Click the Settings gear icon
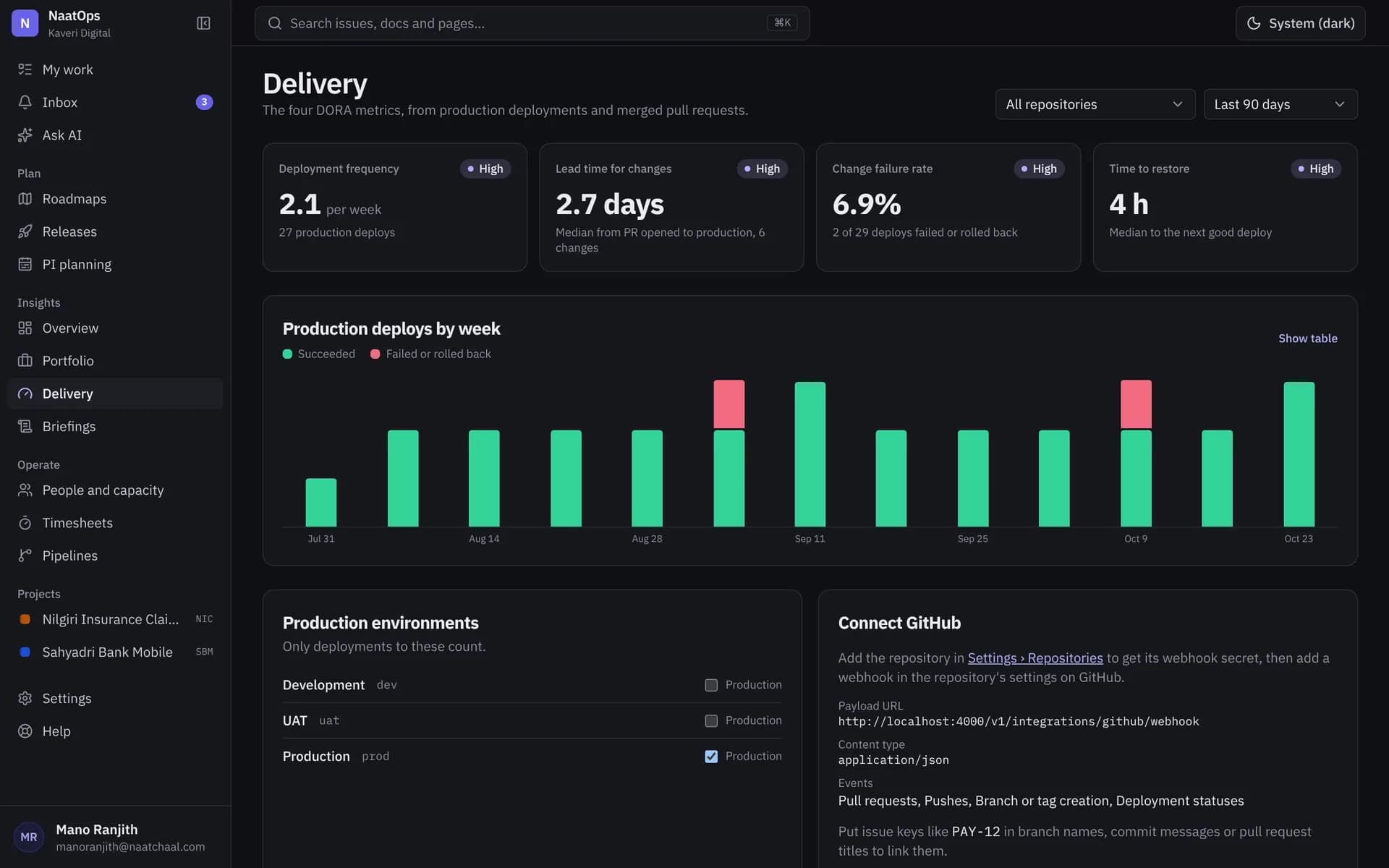 pyautogui.click(x=25, y=698)
